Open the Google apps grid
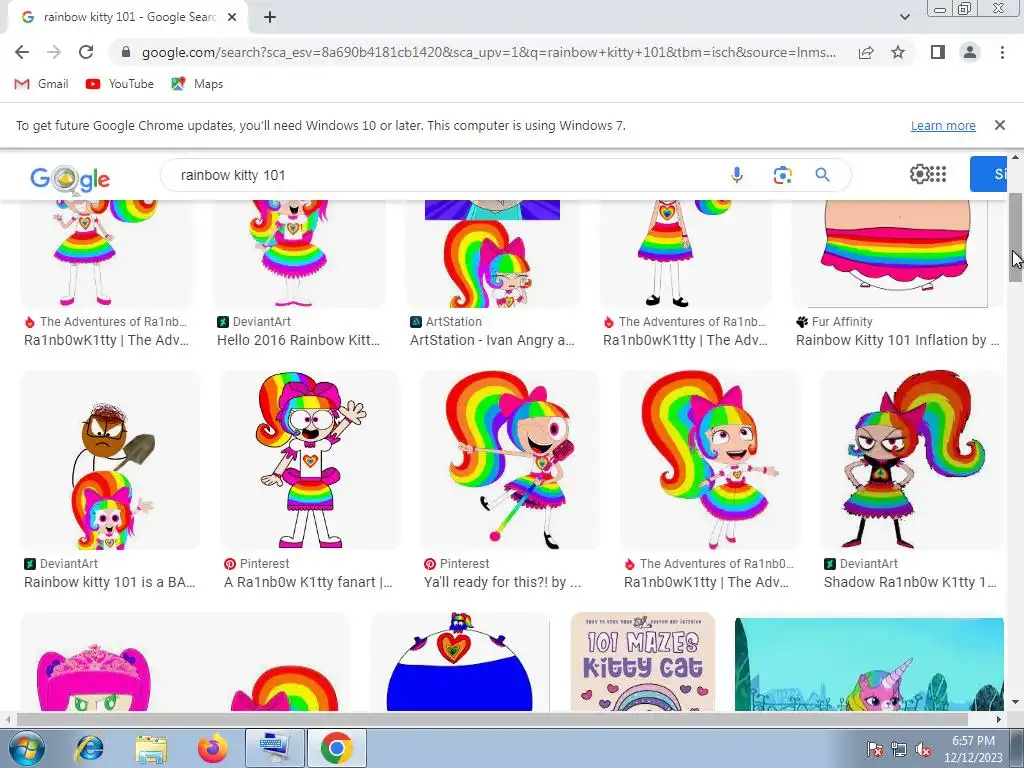Viewport: 1024px width, 768px height. [938, 174]
